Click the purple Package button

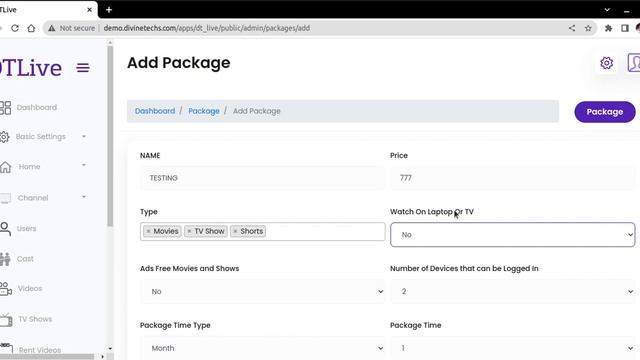605,112
